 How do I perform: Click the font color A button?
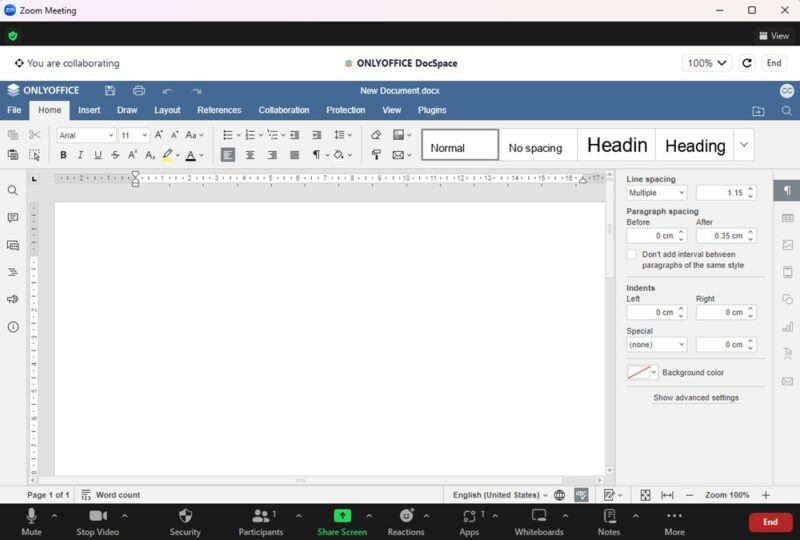[191, 155]
